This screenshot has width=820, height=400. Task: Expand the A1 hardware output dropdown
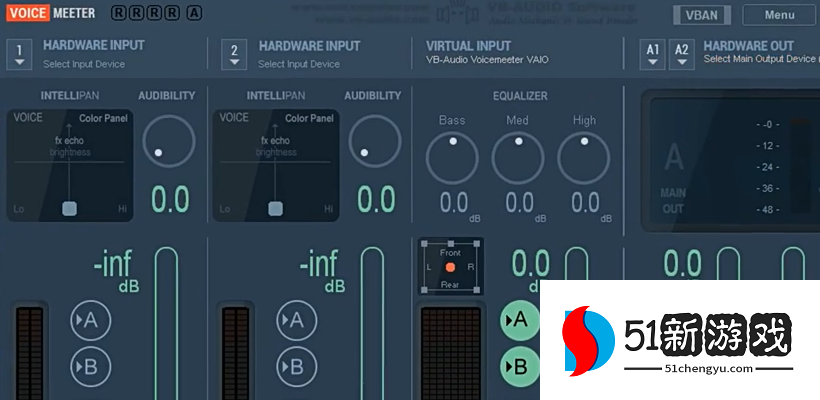coord(653,53)
